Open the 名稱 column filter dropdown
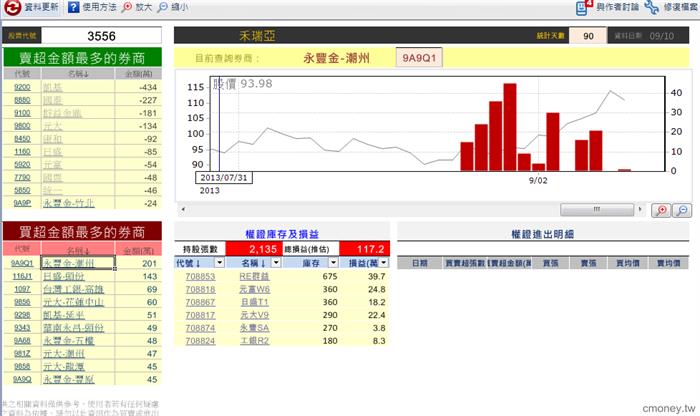 coord(276,262)
